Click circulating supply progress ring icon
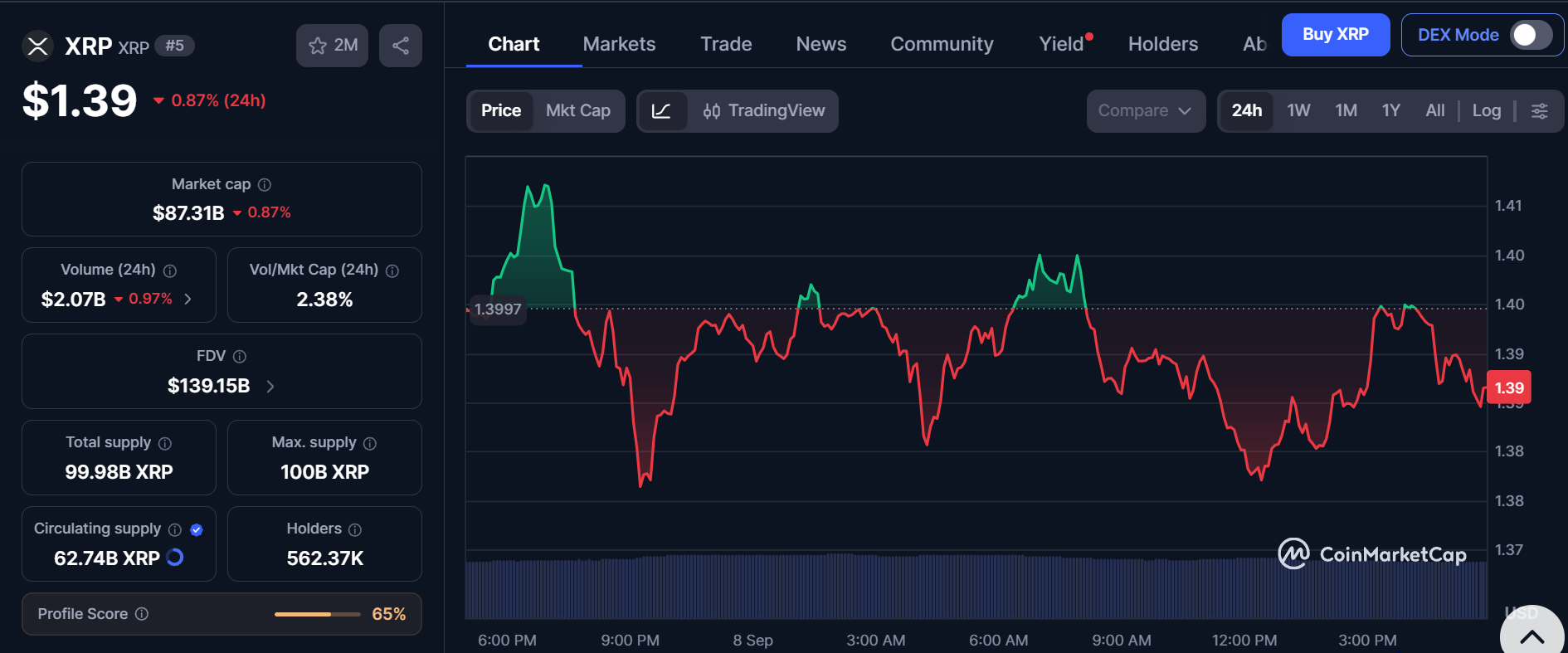This screenshot has width=1568, height=653. [175, 558]
